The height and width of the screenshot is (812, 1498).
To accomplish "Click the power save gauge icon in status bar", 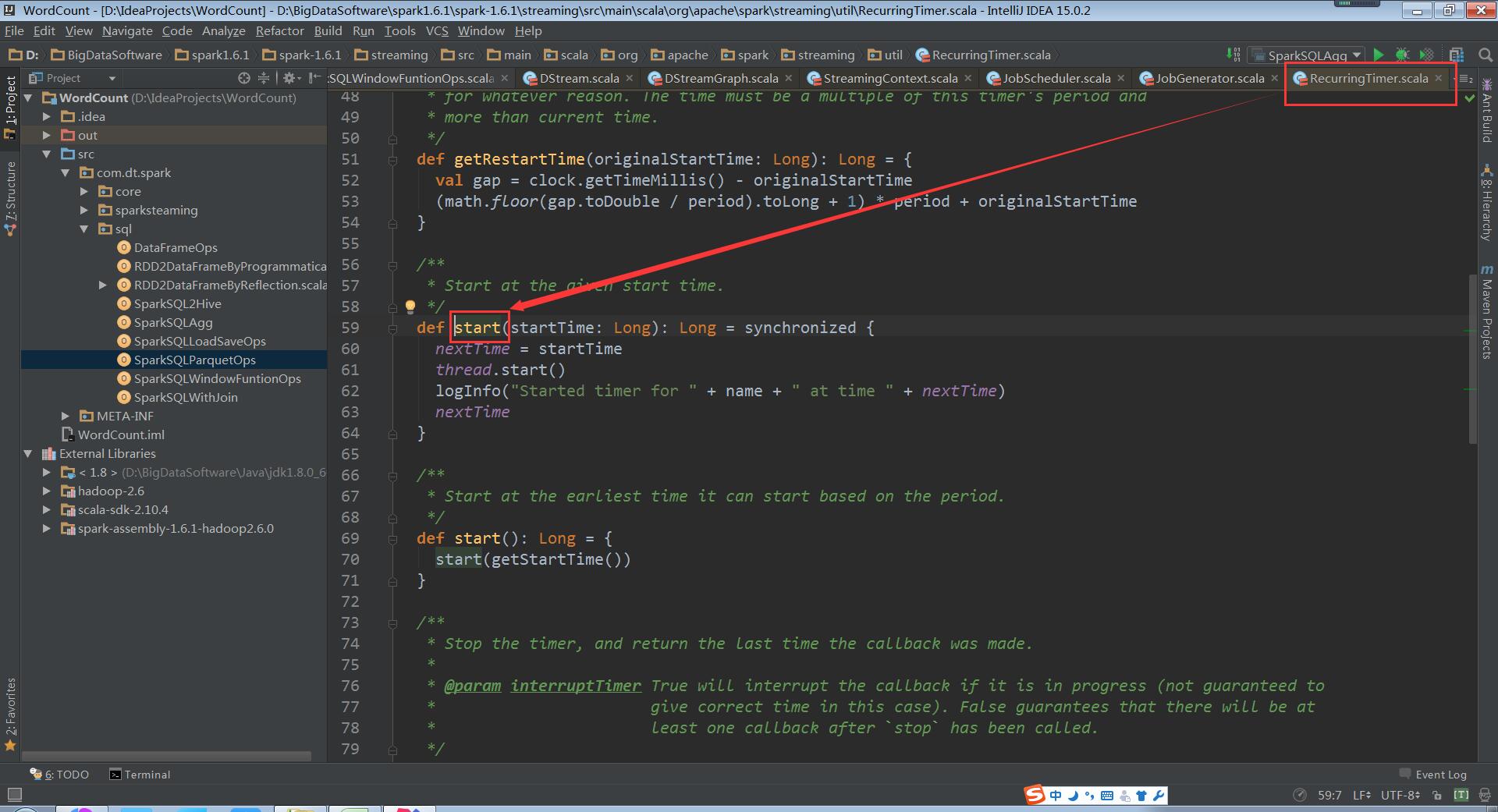I will click(x=1300, y=795).
